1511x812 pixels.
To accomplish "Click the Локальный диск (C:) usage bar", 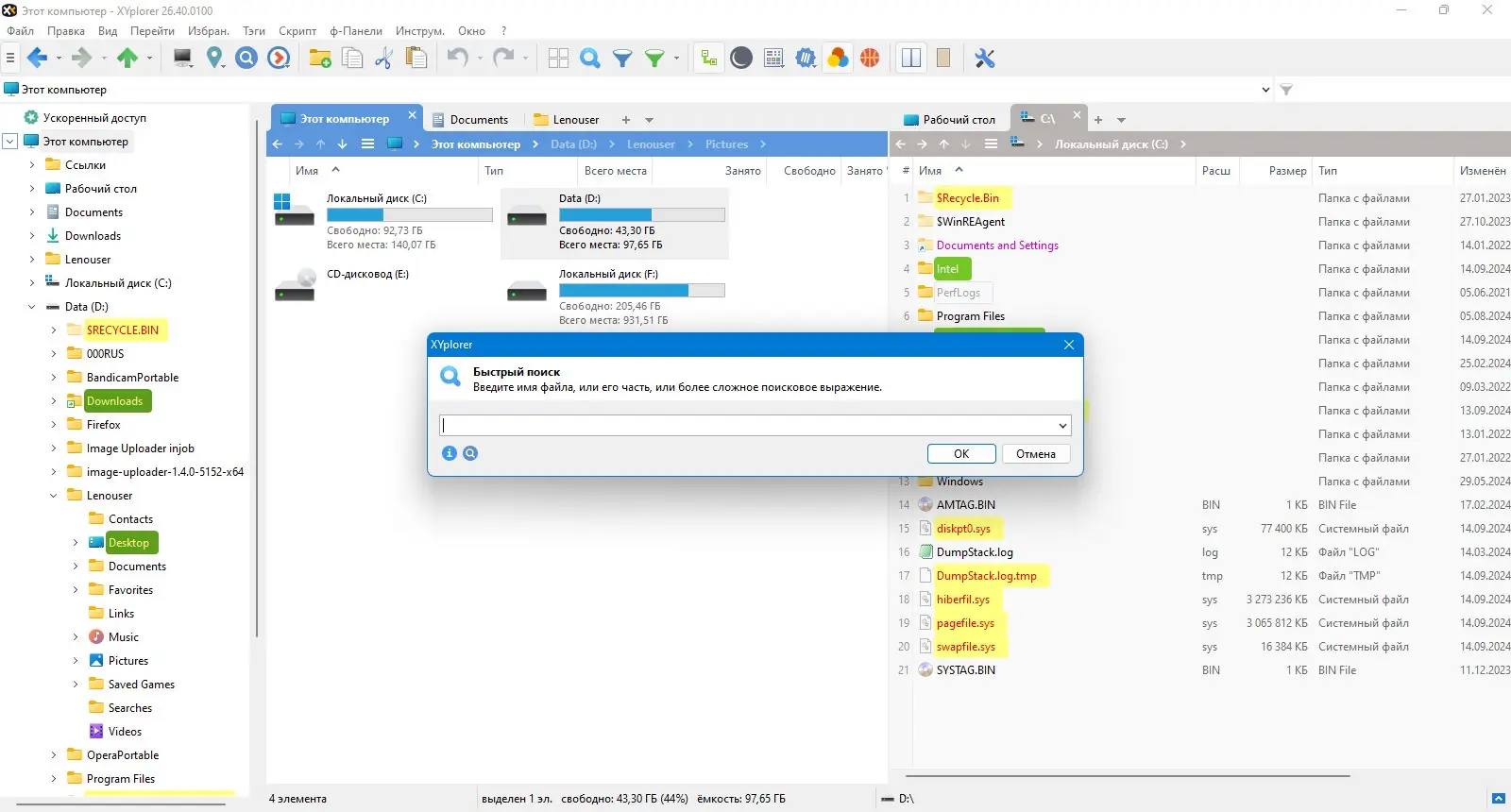I will [410, 215].
